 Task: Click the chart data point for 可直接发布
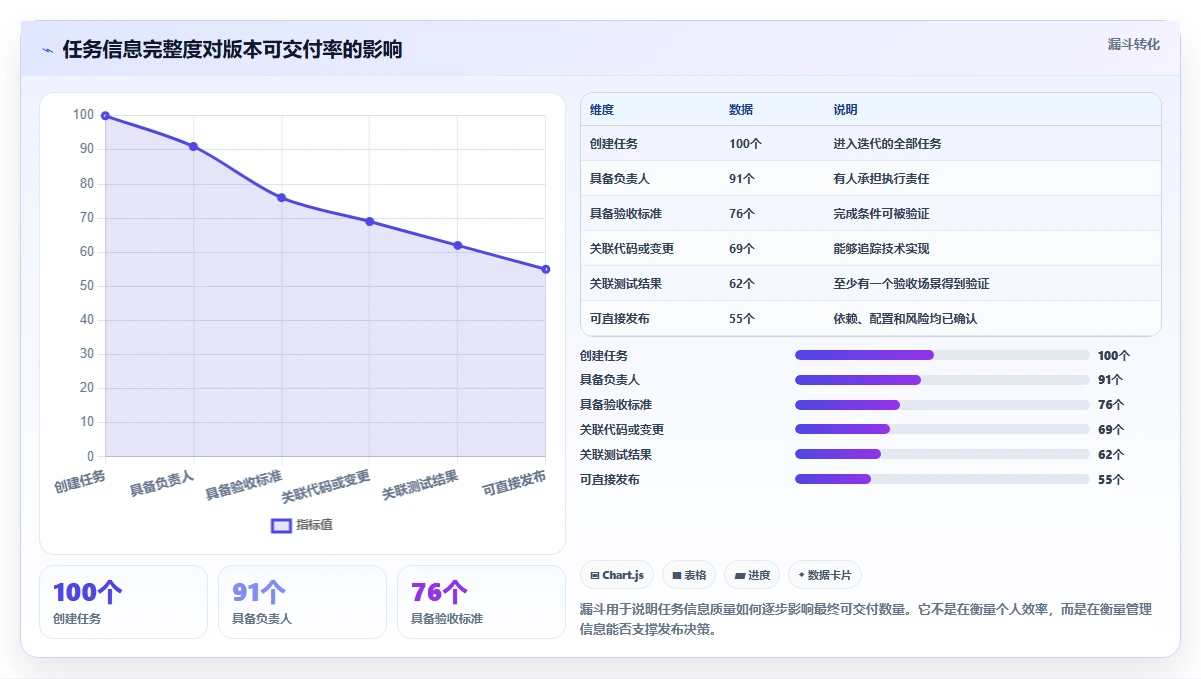click(x=545, y=269)
